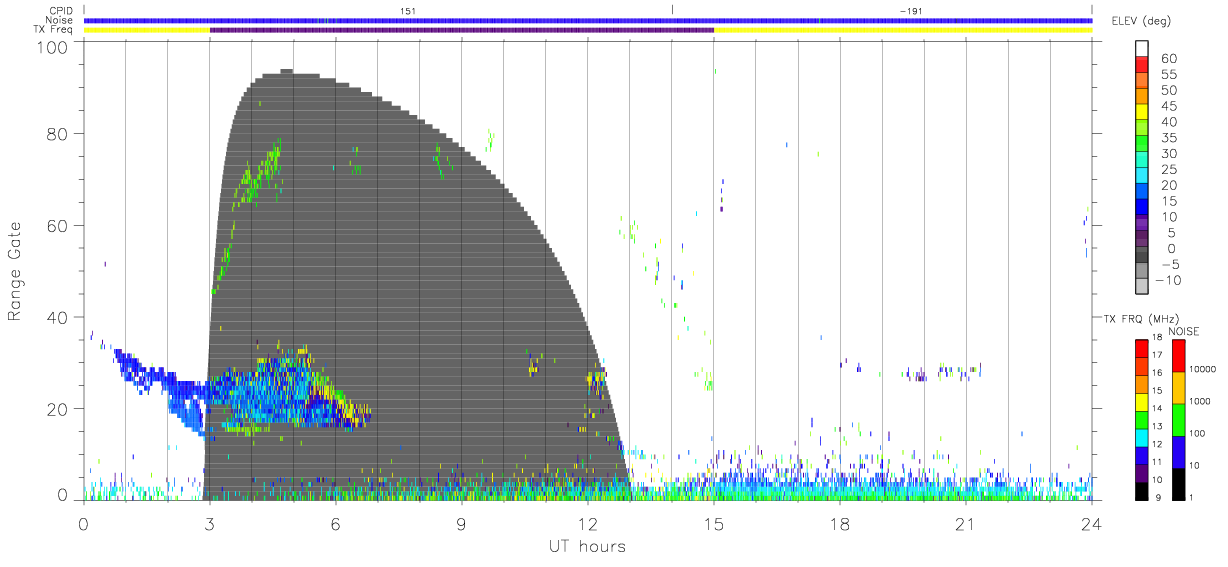1228x567 pixels.
Task: Click the CPID row label
Action: [x=62, y=11]
